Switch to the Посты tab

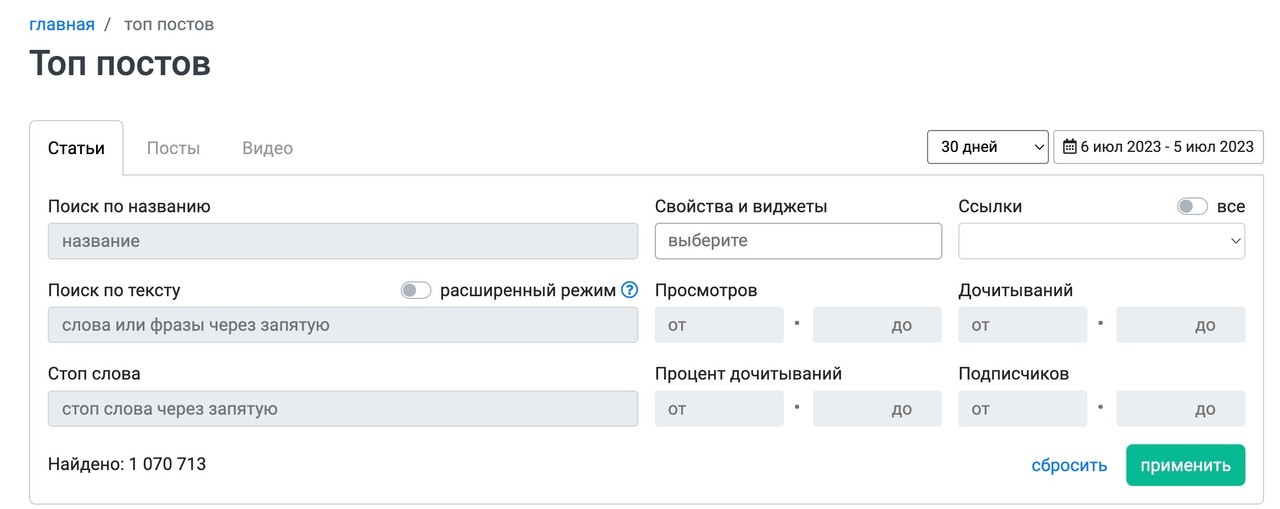coord(173,148)
